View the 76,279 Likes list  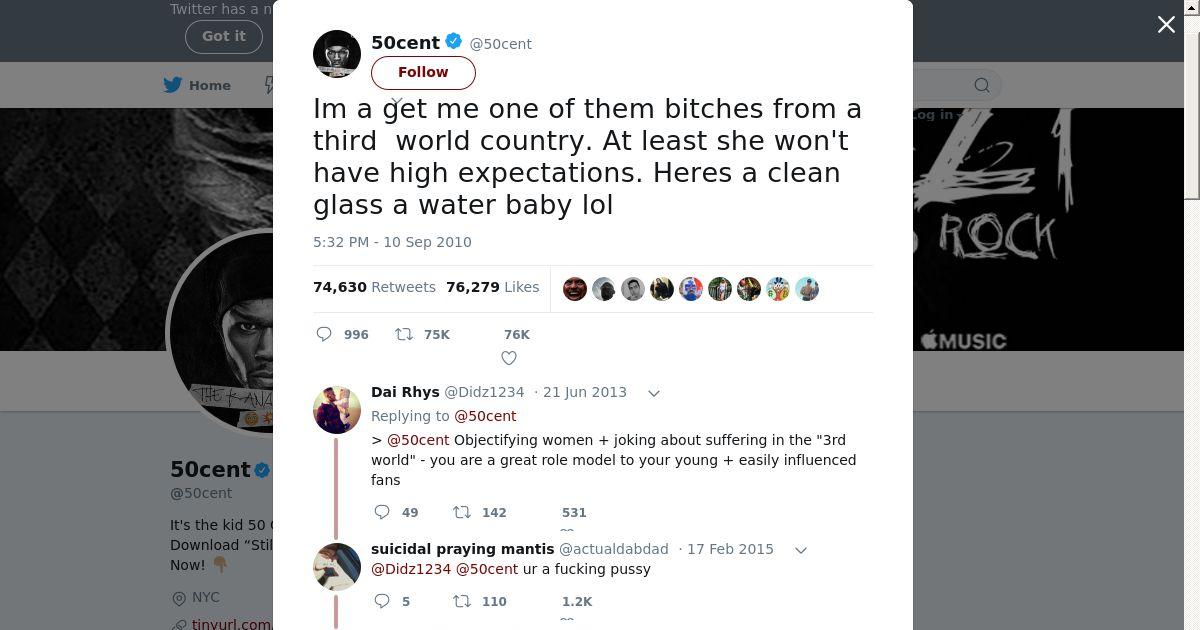click(x=492, y=287)
